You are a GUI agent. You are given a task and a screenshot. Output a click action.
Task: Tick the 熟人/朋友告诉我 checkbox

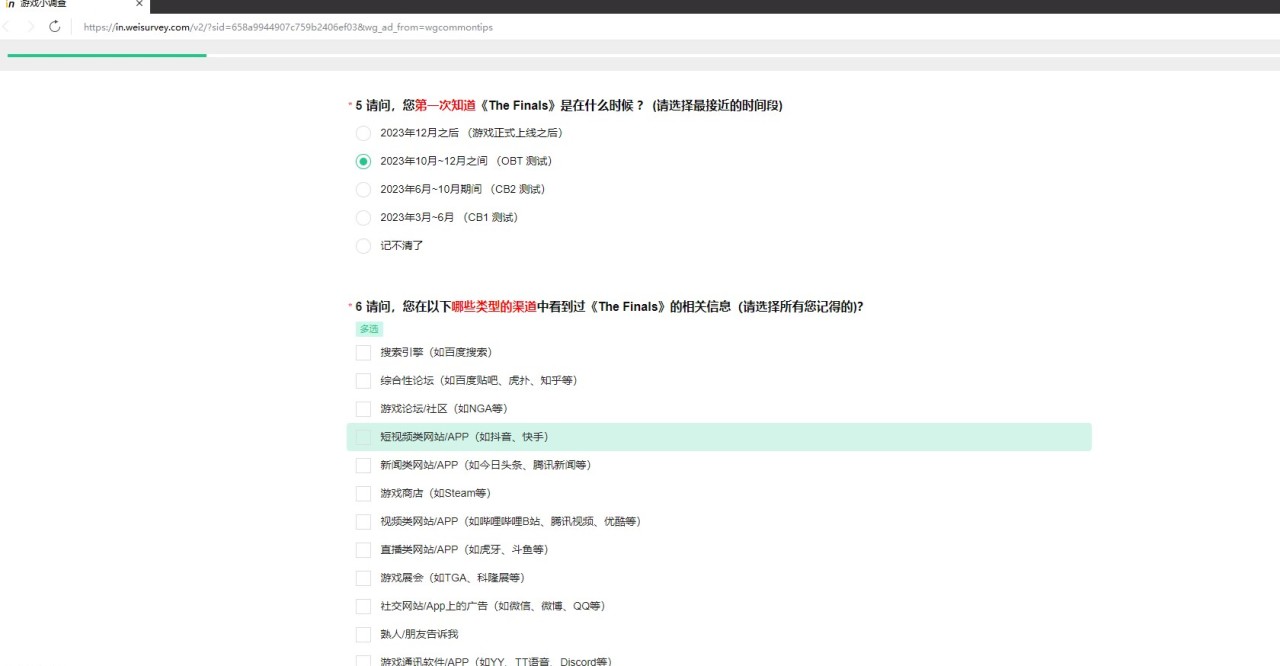[364, 634]
